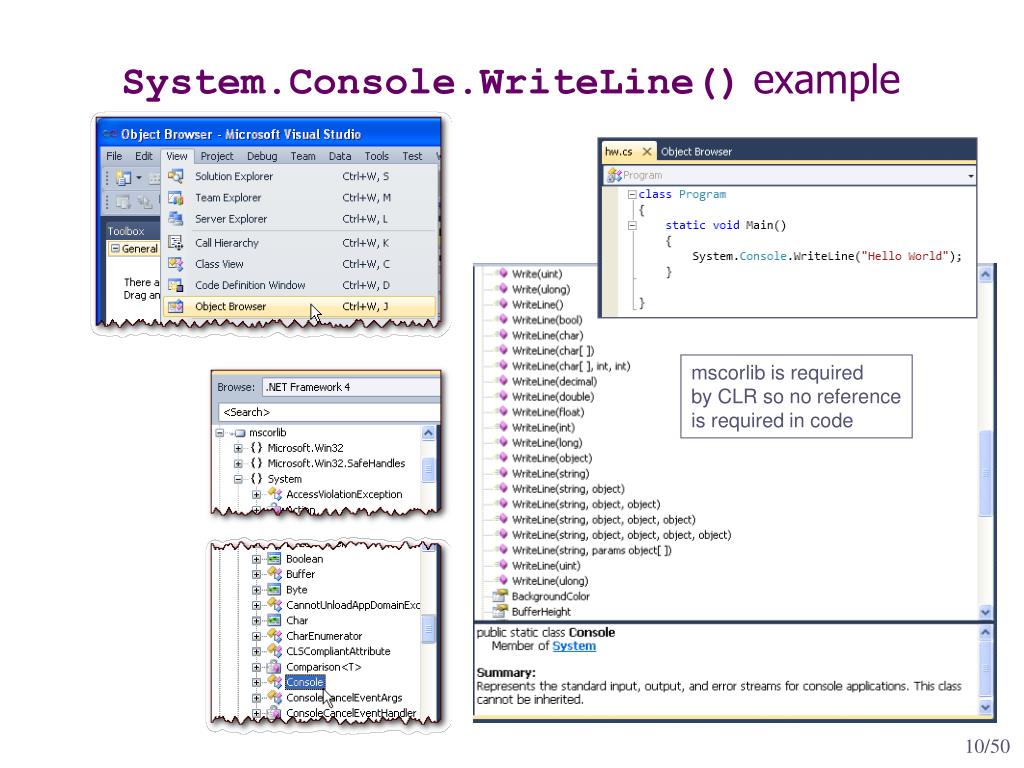
Task: Select the "WriteLine(char[ ], int, int)" member
Action: coord(571,366)
